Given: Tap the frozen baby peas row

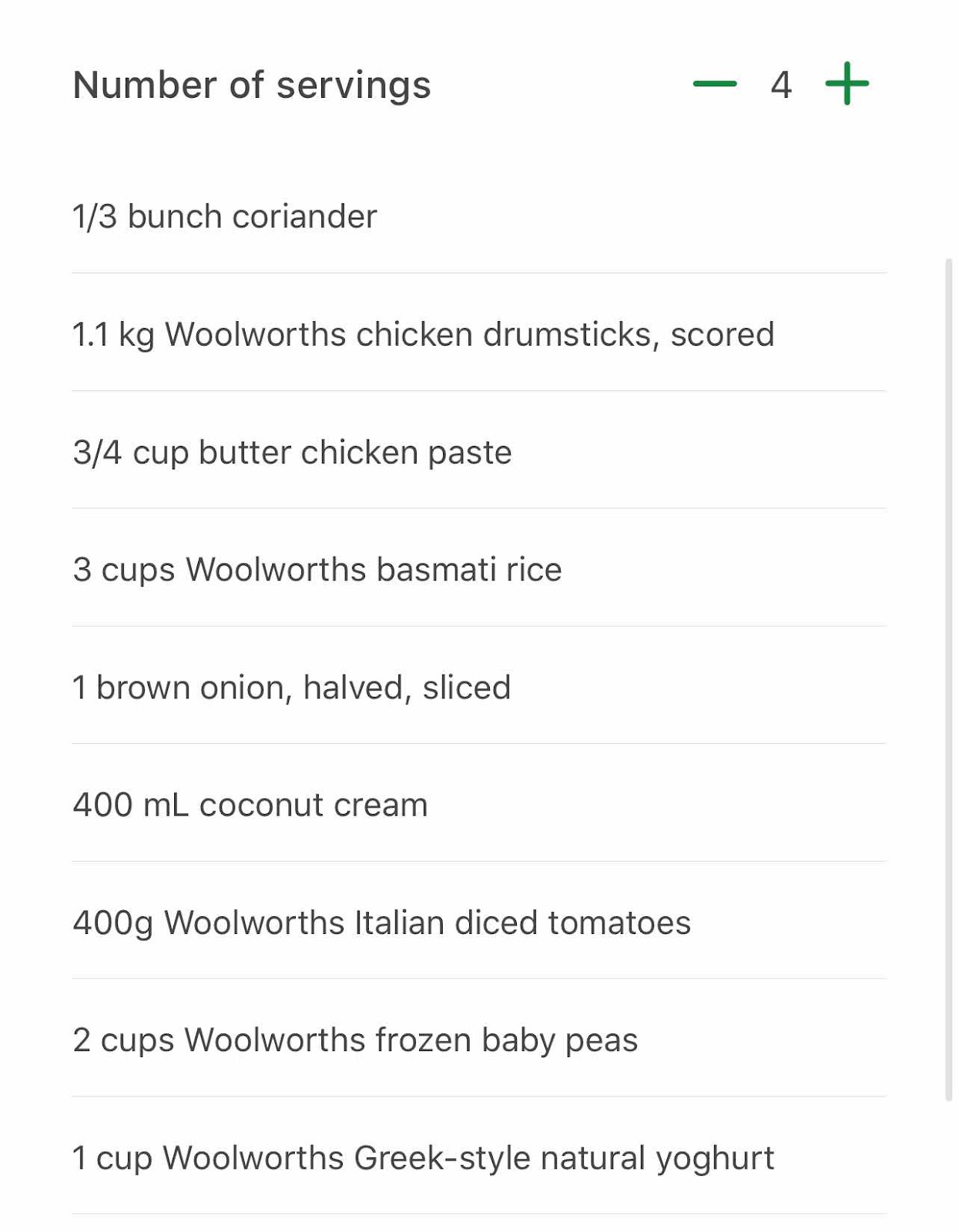Looking at the screenshot, I should pyautogui.click(x=479, y=1039).
